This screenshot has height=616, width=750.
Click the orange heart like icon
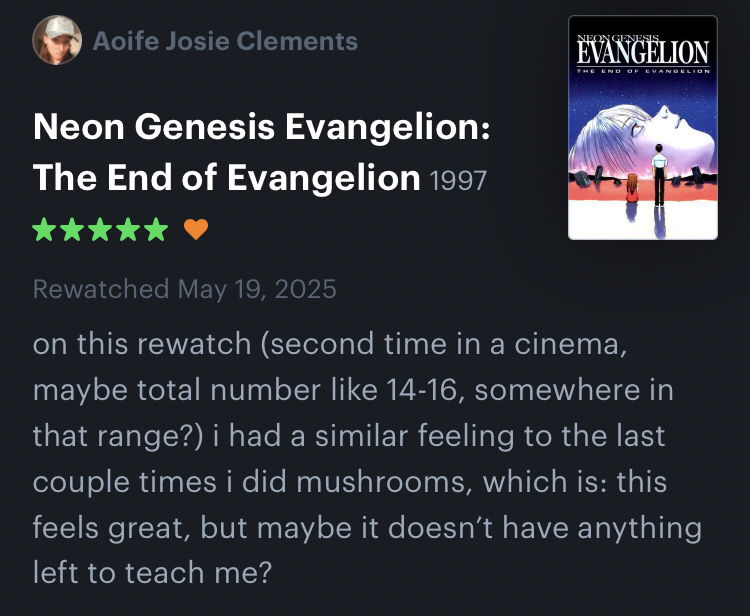196,230
